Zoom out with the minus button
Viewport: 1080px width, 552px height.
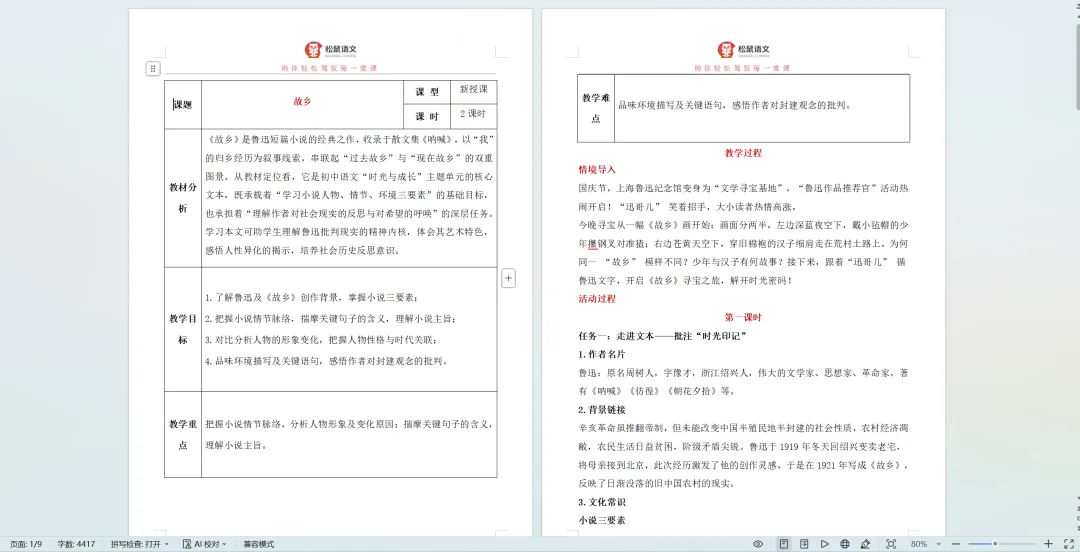(x=955, y=544)
